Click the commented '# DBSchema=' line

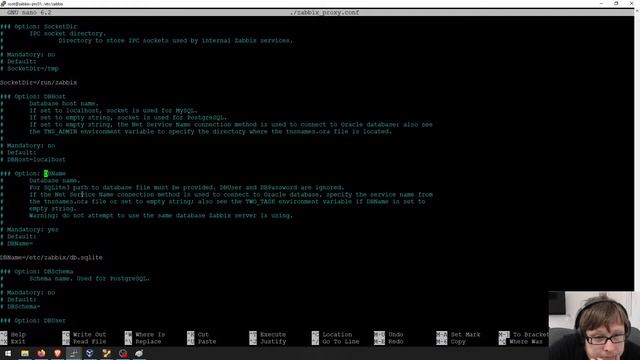20,307
